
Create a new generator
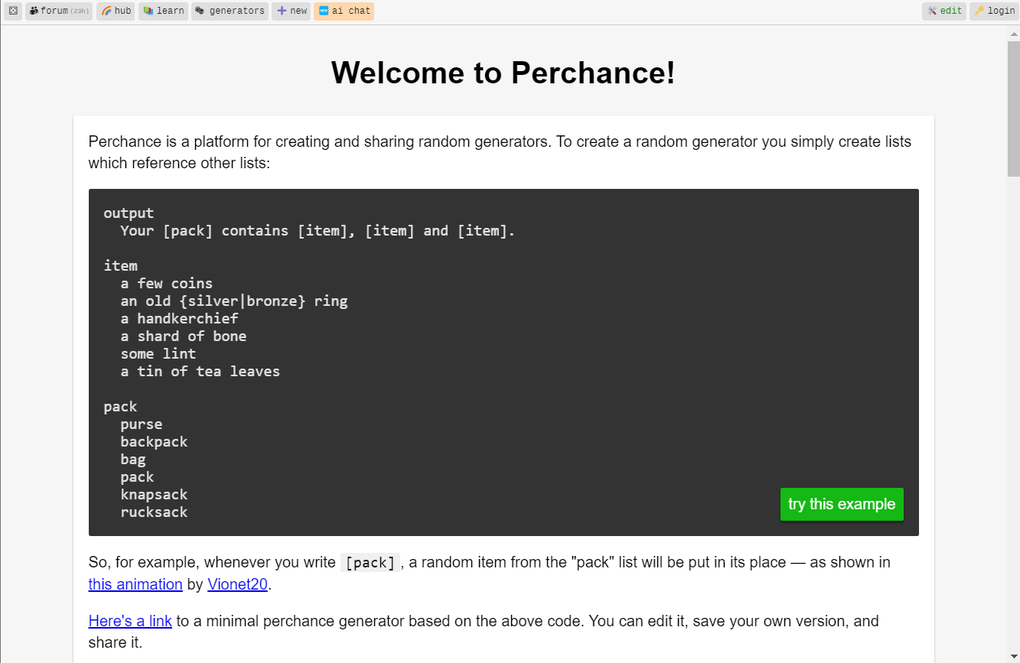tap(291, 10)
